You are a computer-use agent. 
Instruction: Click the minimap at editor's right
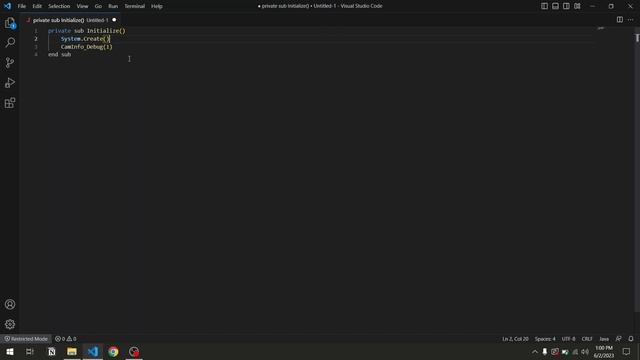click(601, 29)
